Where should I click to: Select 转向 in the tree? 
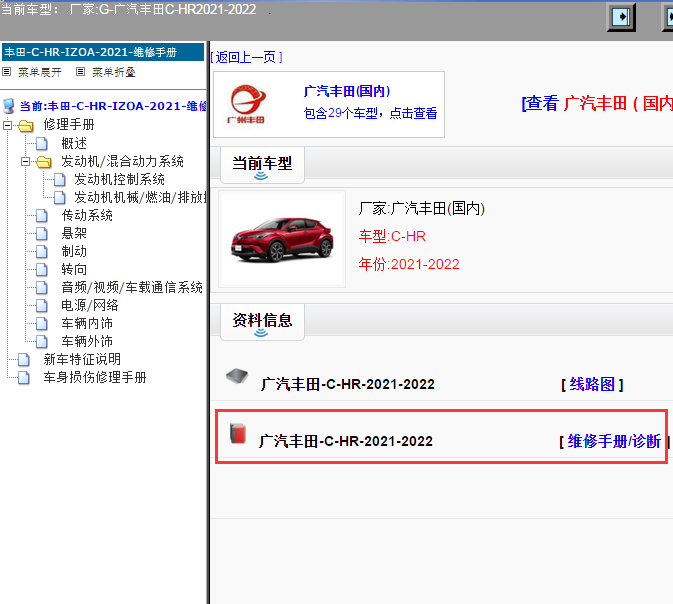[x=74, y=270]
